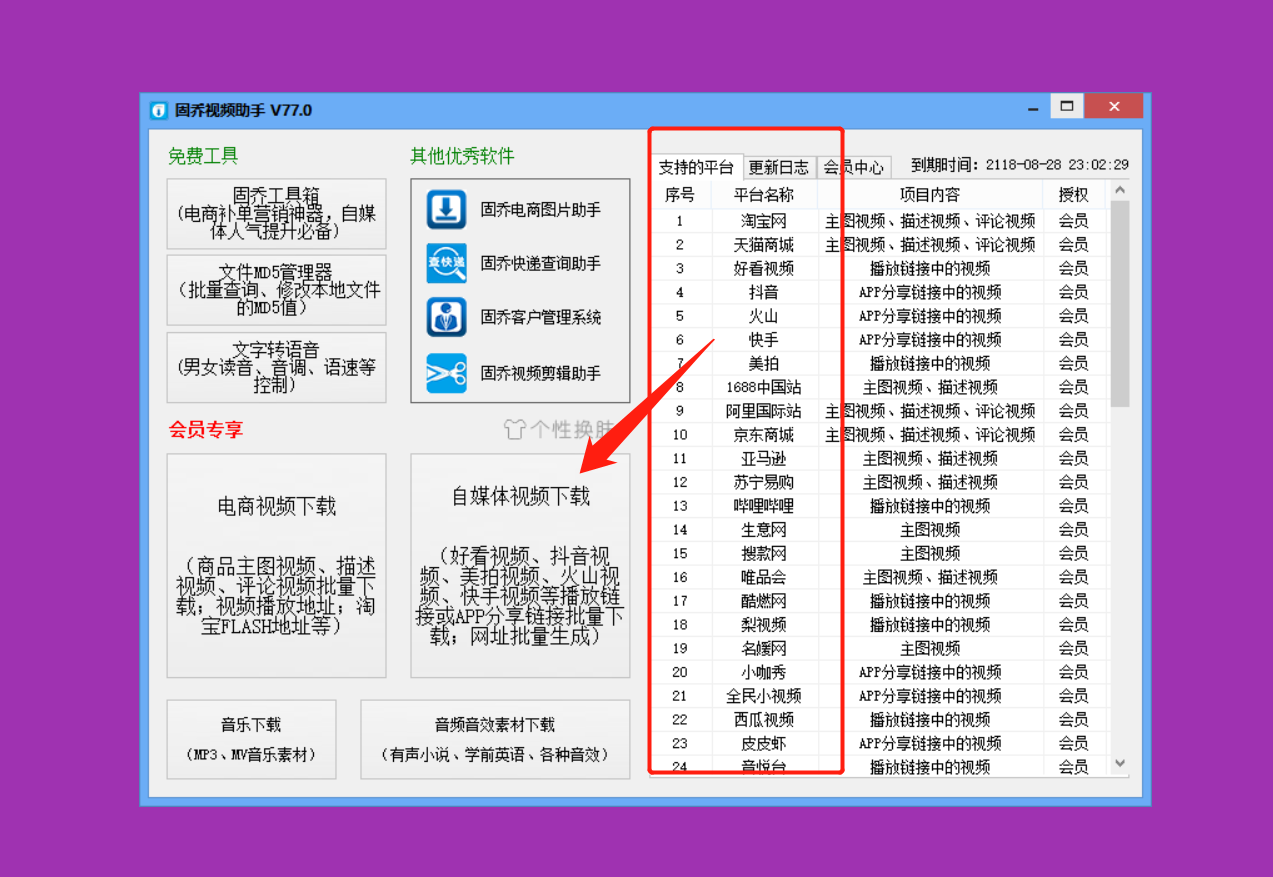Click 会员 cell in 淘宝网 row
This screenshot has width=1273, height=877.
[x=1073, y=221]
